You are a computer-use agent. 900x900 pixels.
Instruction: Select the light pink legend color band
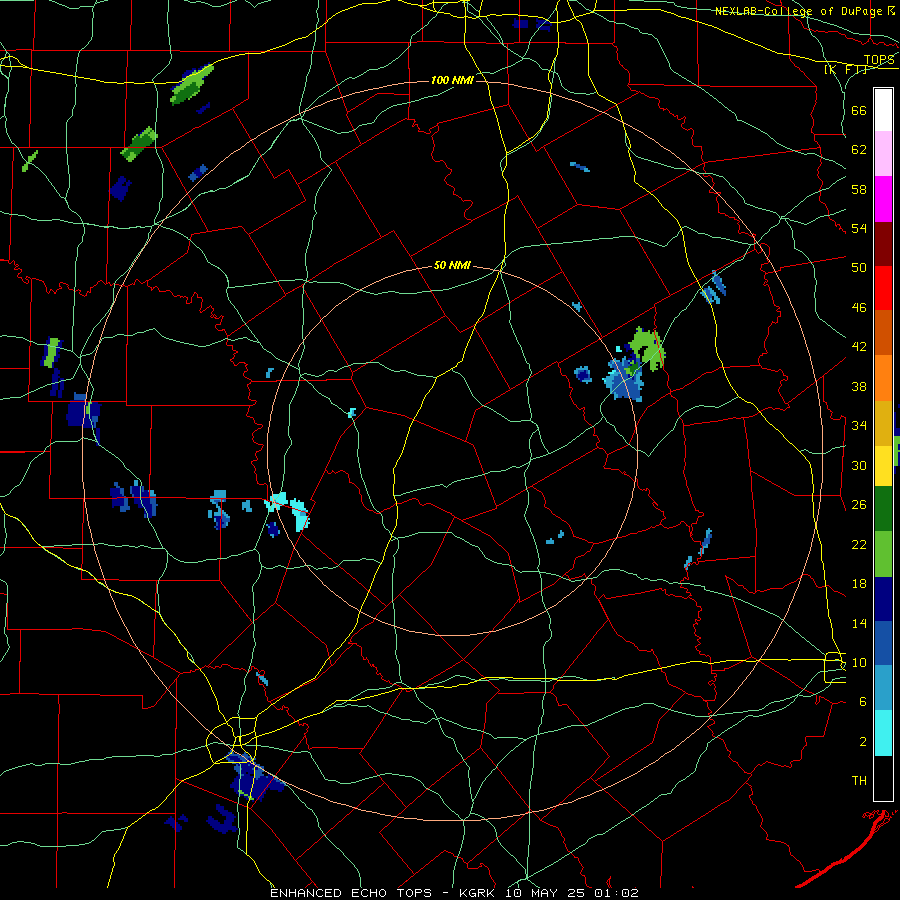pyautogui.click(x=883, y=154)
